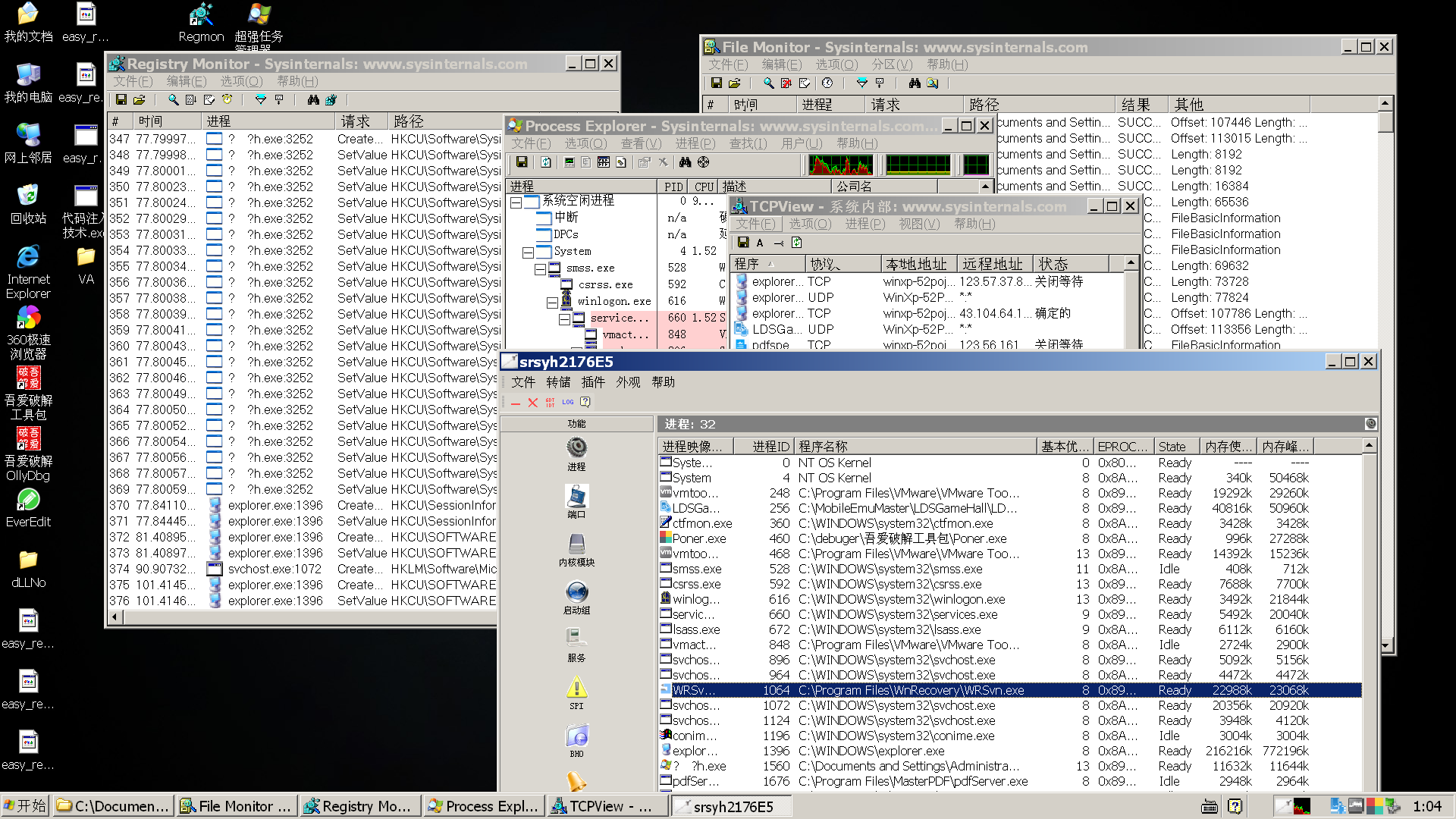Click File Monitor vertical scrollbar thumb
The height and width of the screenshot is (819, 1456).
[1385, 122]
